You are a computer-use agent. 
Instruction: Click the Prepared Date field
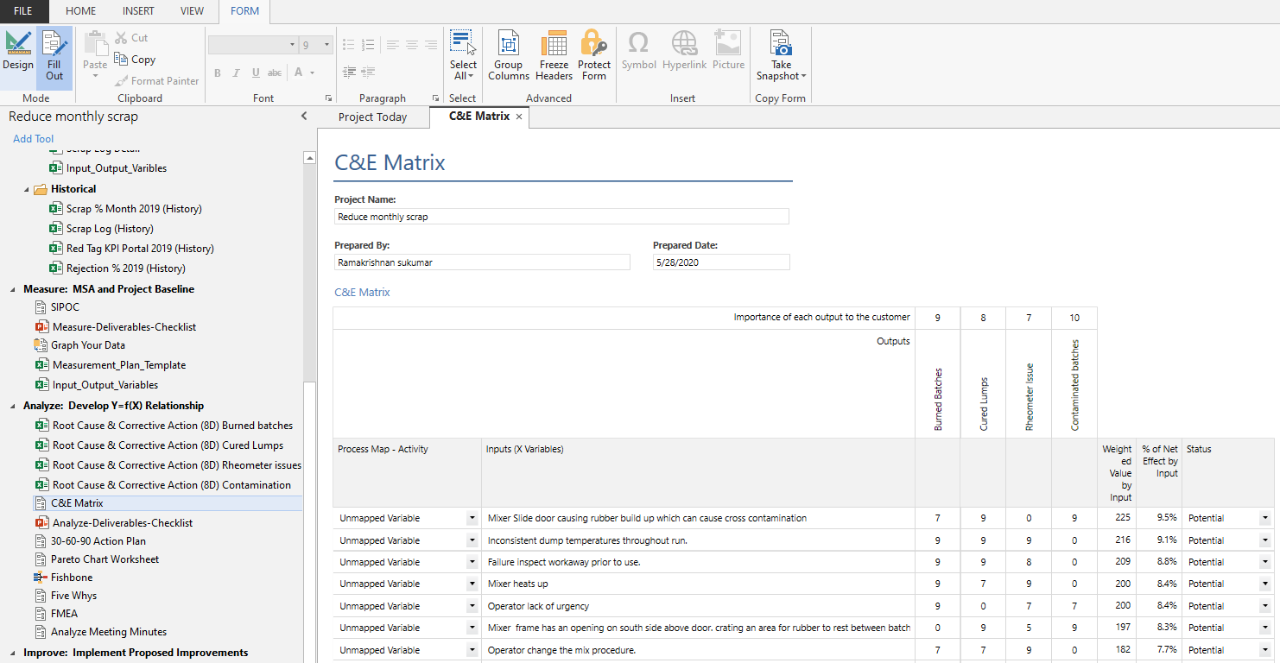720,262
